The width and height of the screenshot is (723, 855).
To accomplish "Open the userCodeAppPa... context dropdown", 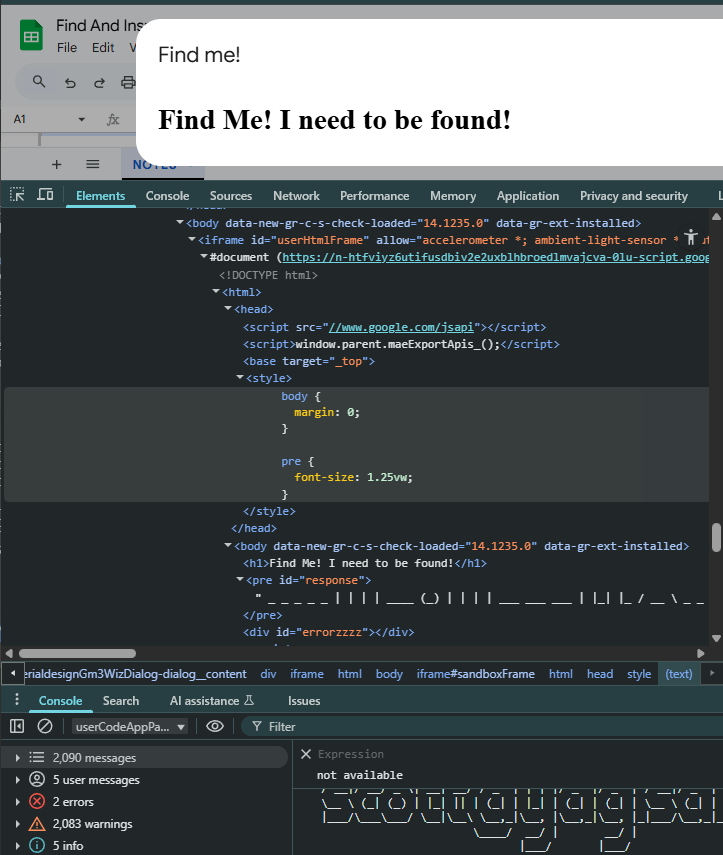I will pos(130,727).
